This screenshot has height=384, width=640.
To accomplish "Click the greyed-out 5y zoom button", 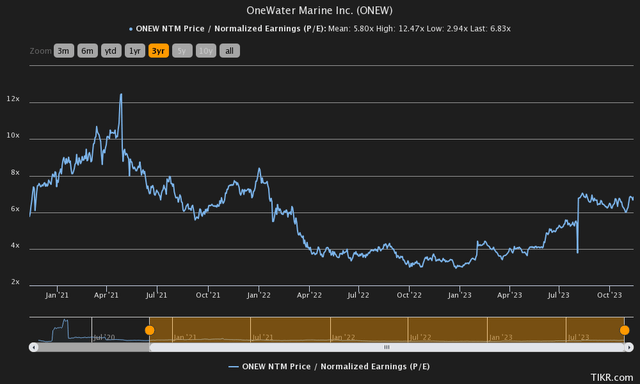I will (182, 51).
